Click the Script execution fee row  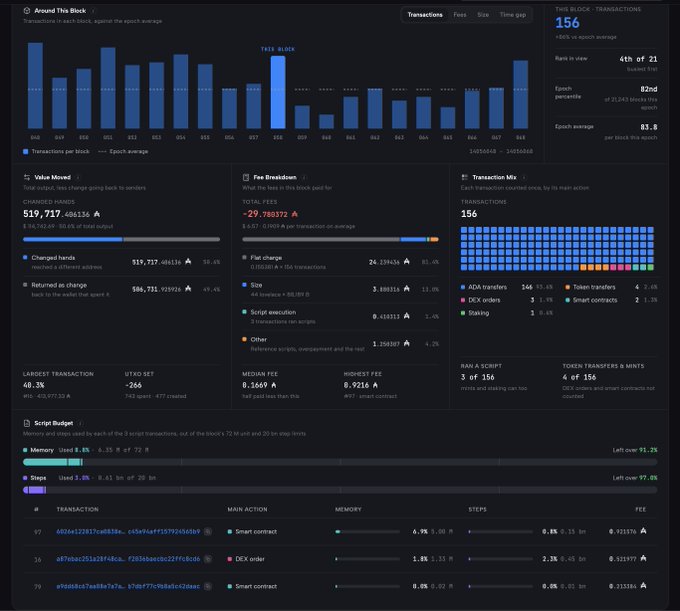click(x=340, y=317)
